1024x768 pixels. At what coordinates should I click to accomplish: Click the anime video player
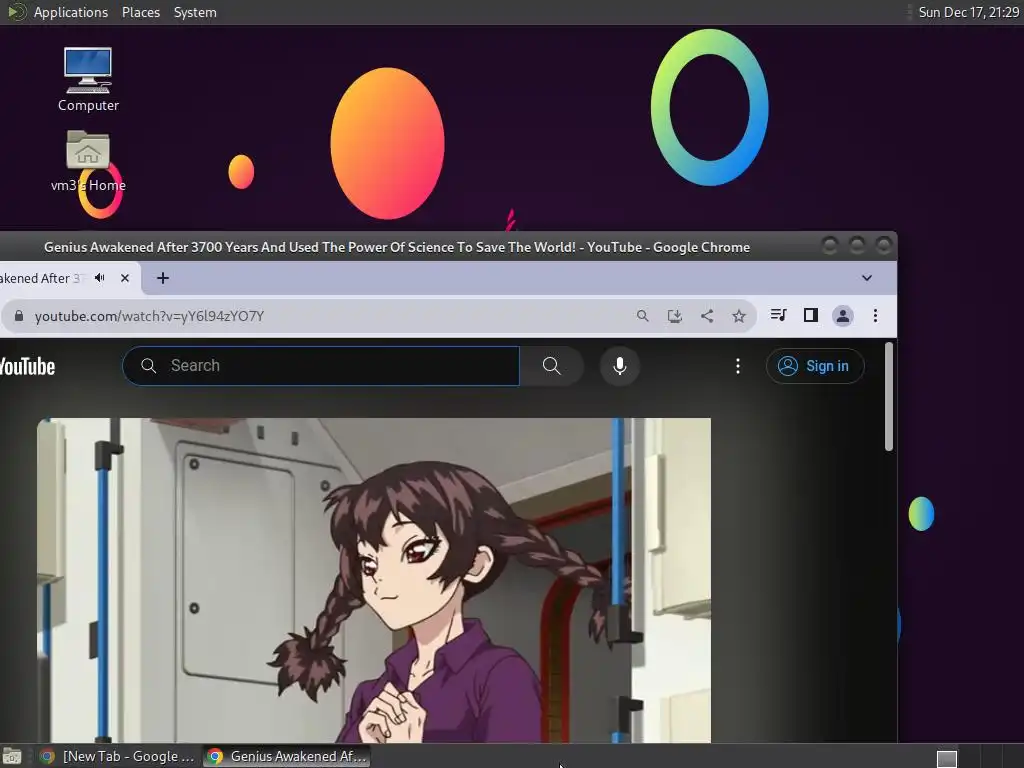tap(374, 580)
